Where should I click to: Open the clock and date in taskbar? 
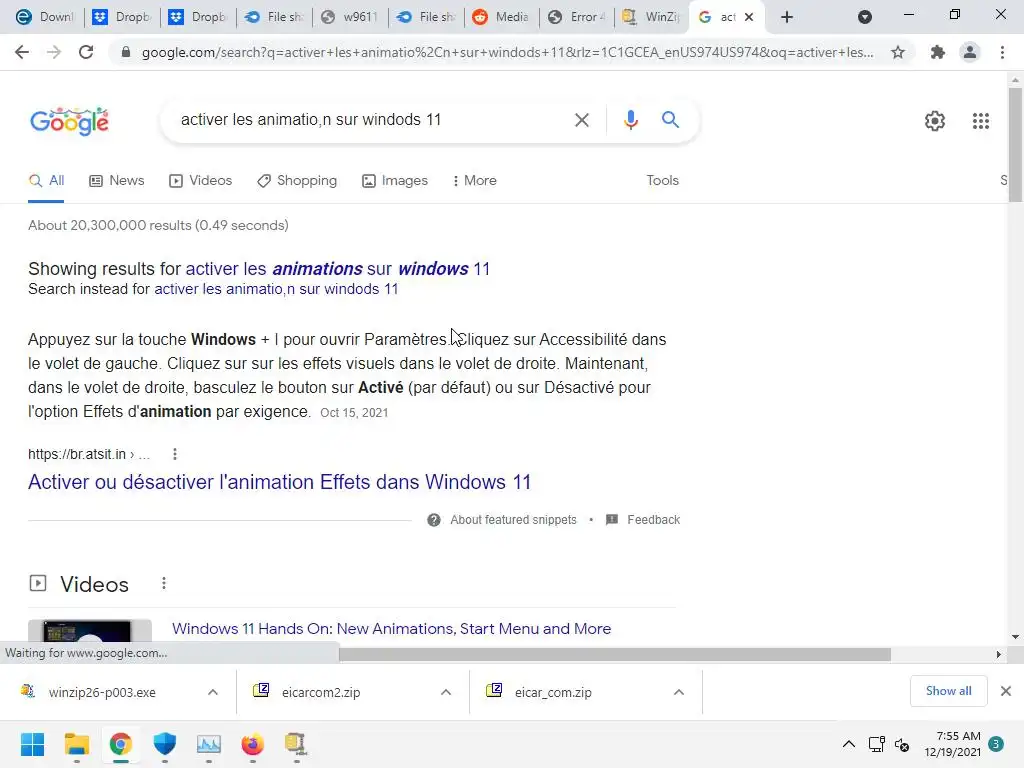(952, 744)
